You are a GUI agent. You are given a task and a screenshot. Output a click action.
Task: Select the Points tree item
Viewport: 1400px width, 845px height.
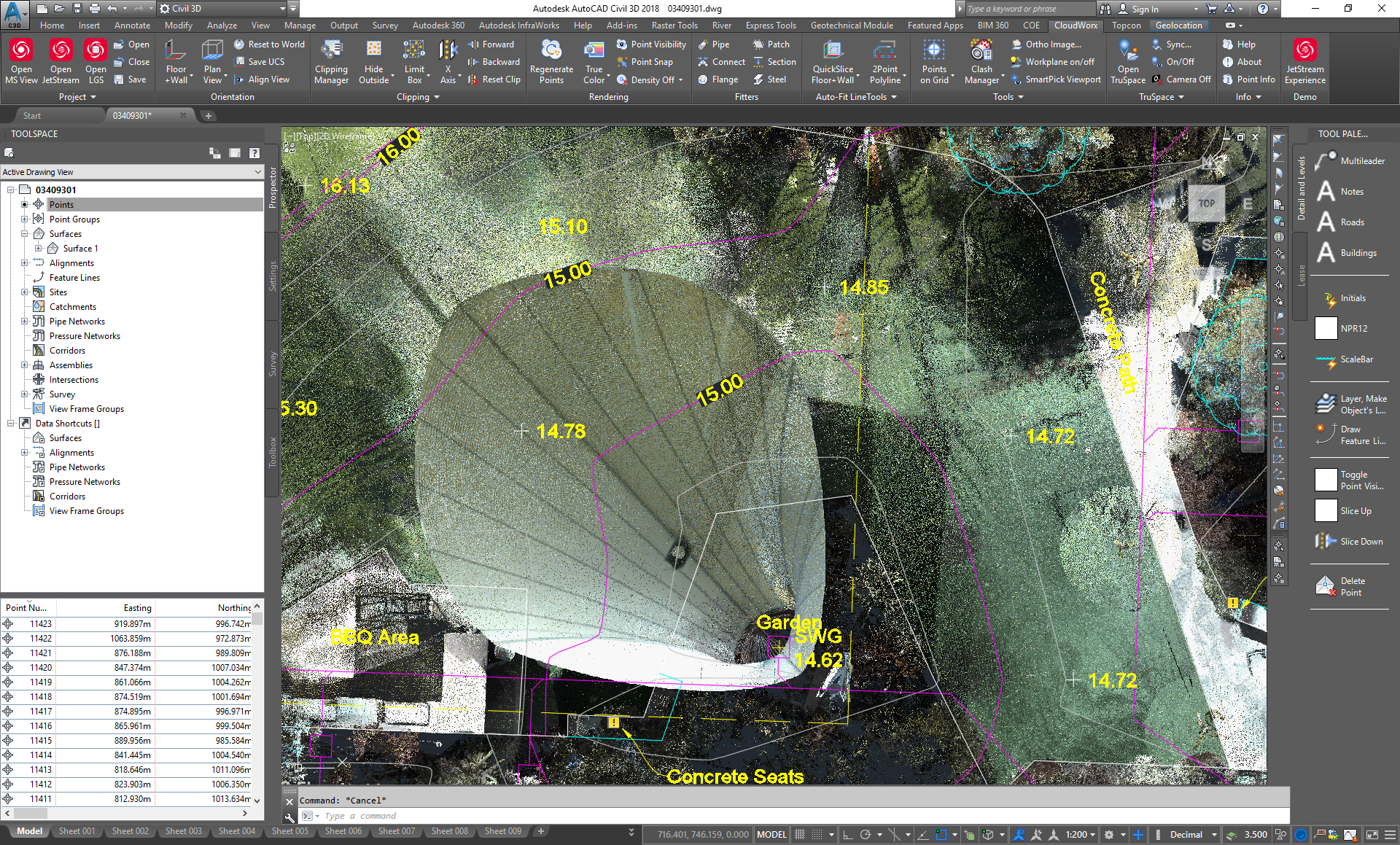click(x=61, y=204)
